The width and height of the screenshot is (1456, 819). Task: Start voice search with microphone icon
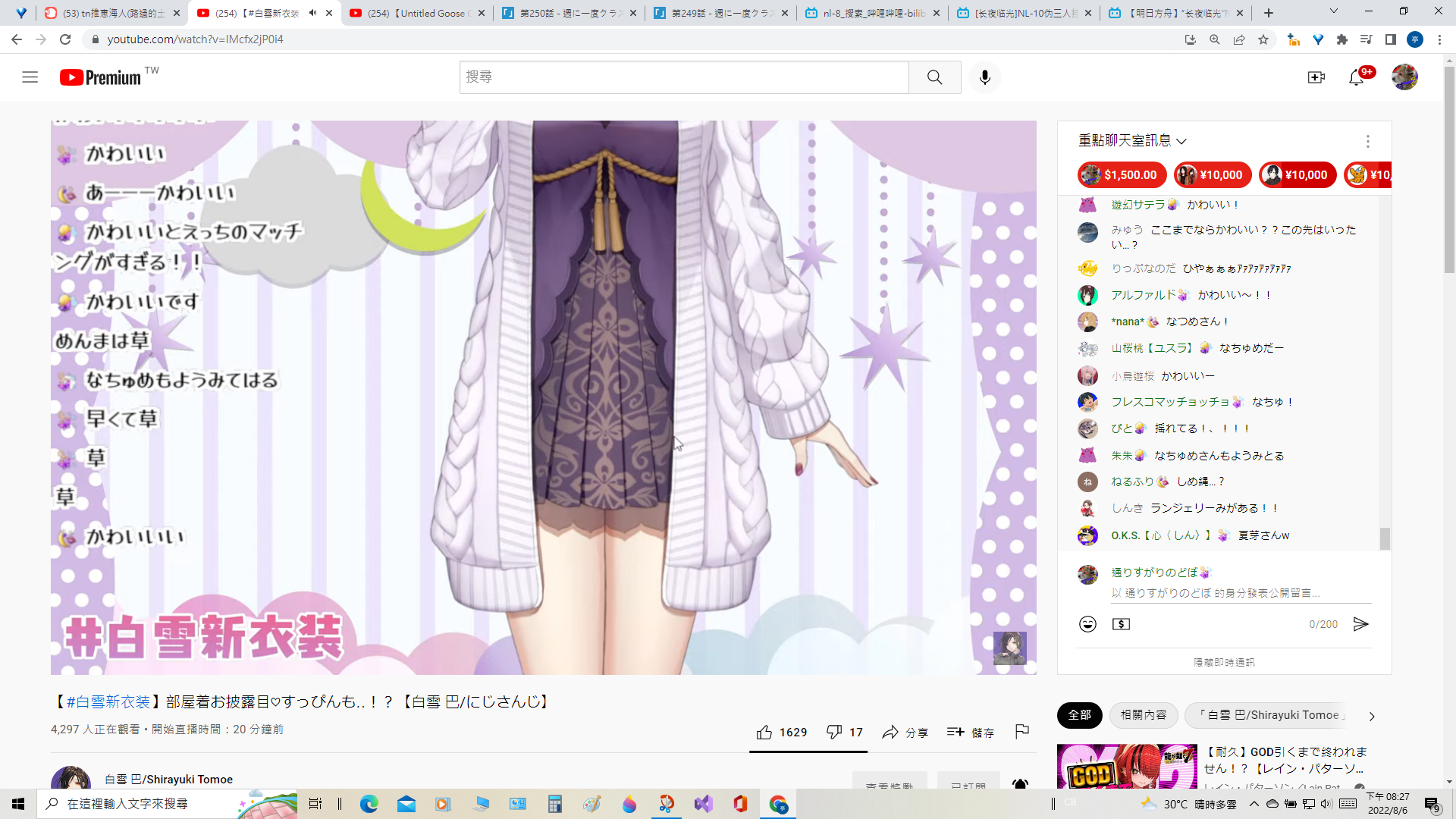pos(984,77)
